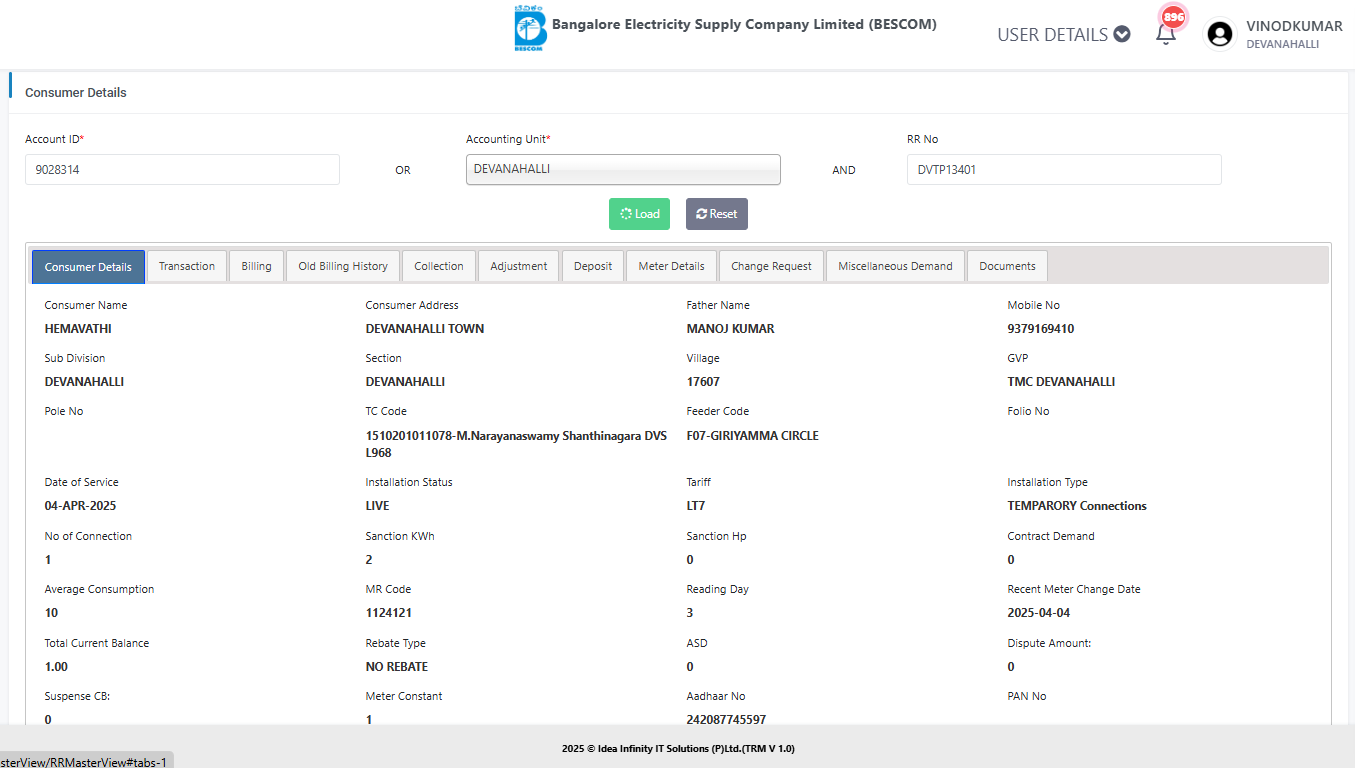
Task: Click the Consumer Details section heading
Action: click(x=76, y=93)
